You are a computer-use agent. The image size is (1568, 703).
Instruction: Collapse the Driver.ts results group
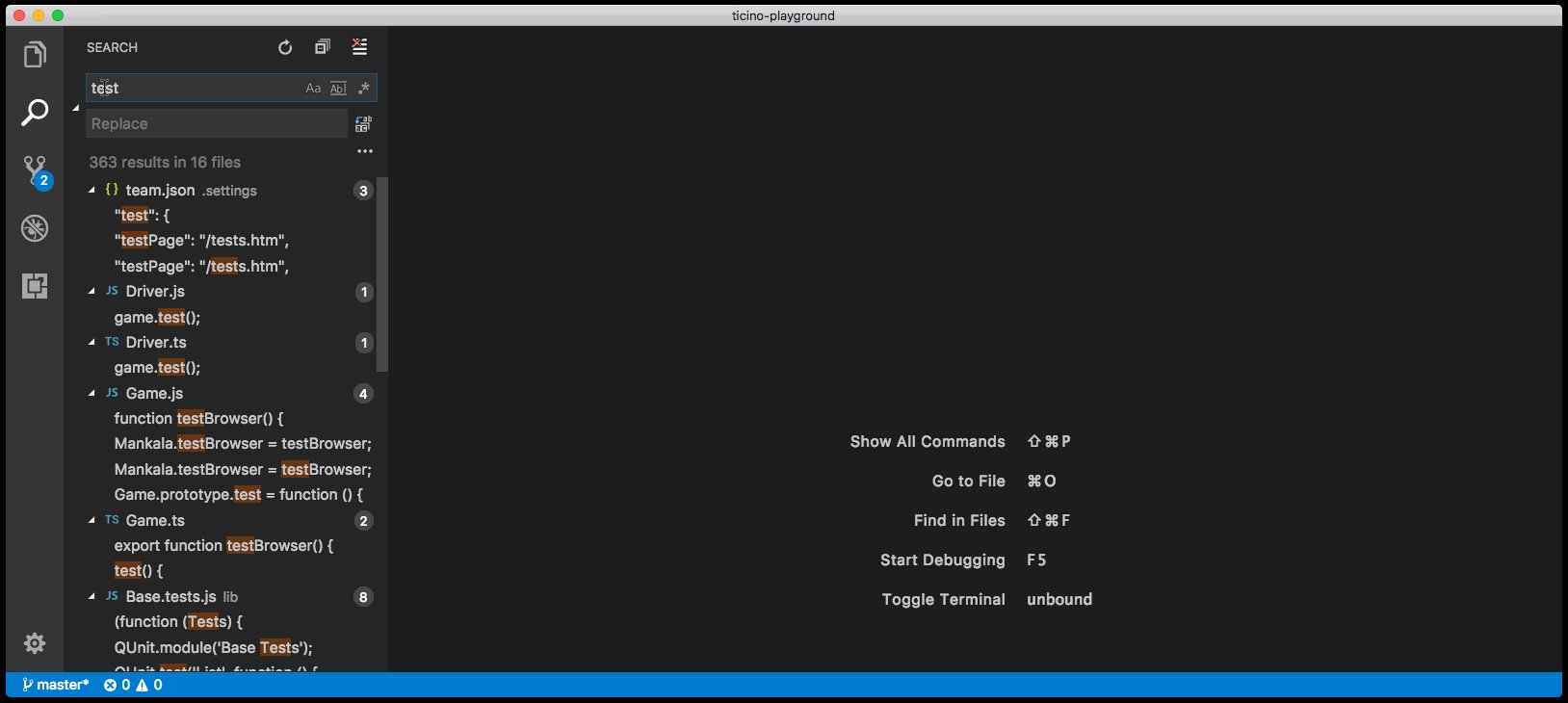pos(92,343)
